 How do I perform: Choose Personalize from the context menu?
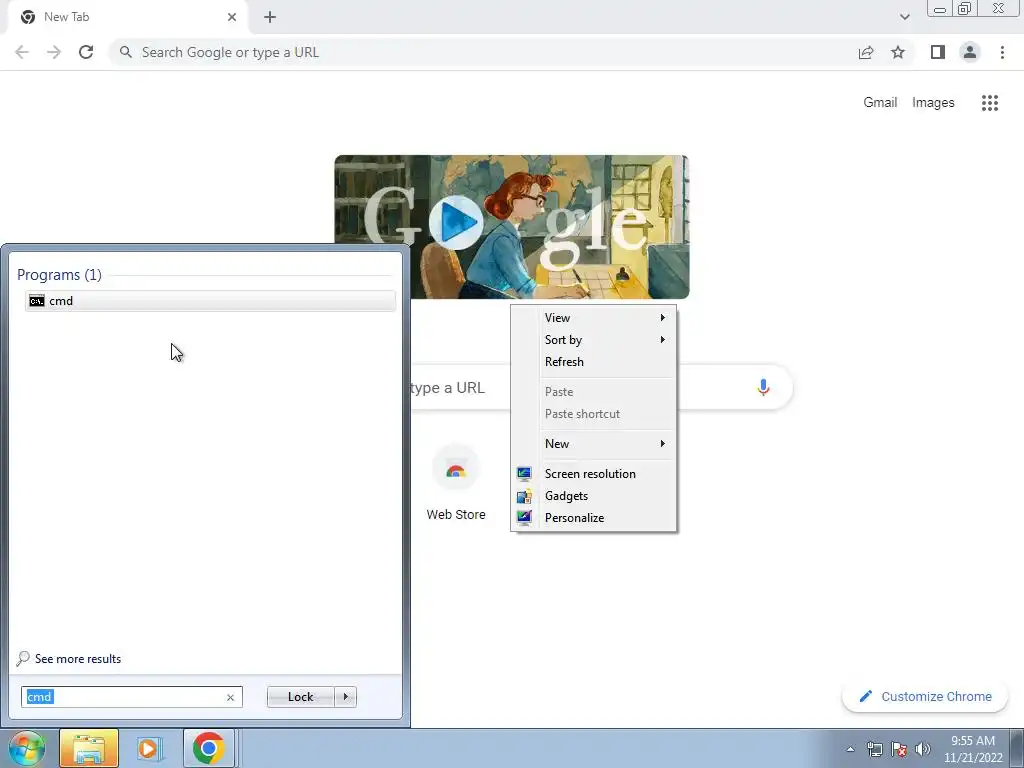click(x=594, y=518)
